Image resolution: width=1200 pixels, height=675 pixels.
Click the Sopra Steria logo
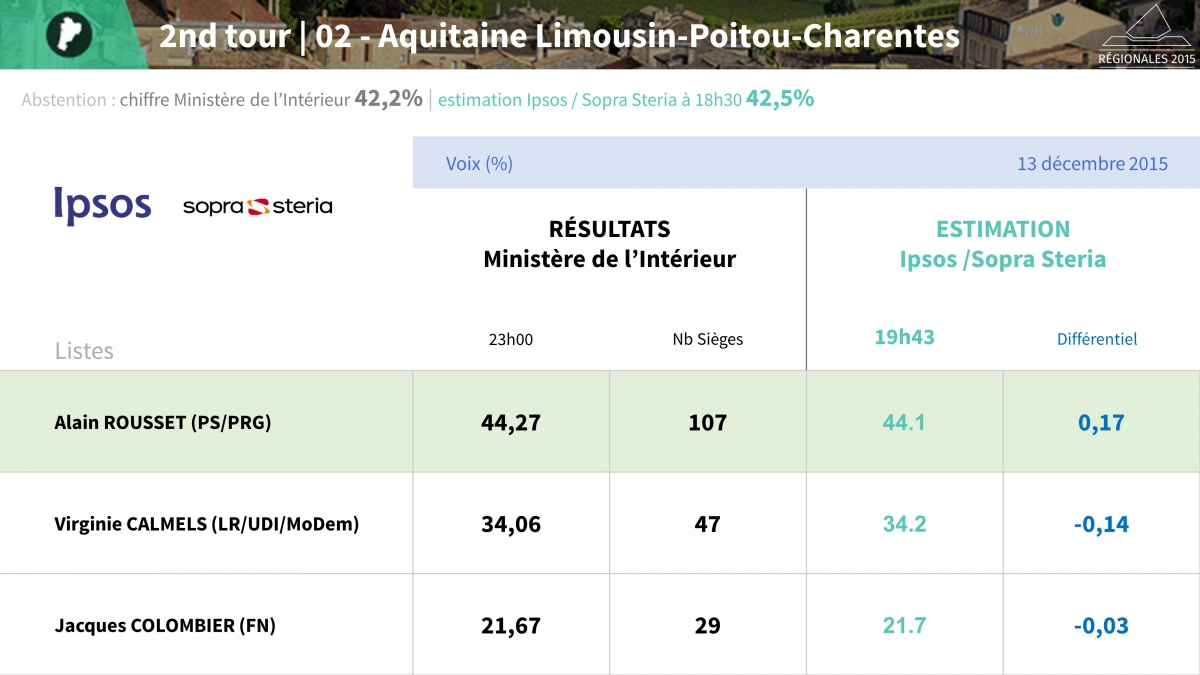pyautogui.click(x=257, y=206)
